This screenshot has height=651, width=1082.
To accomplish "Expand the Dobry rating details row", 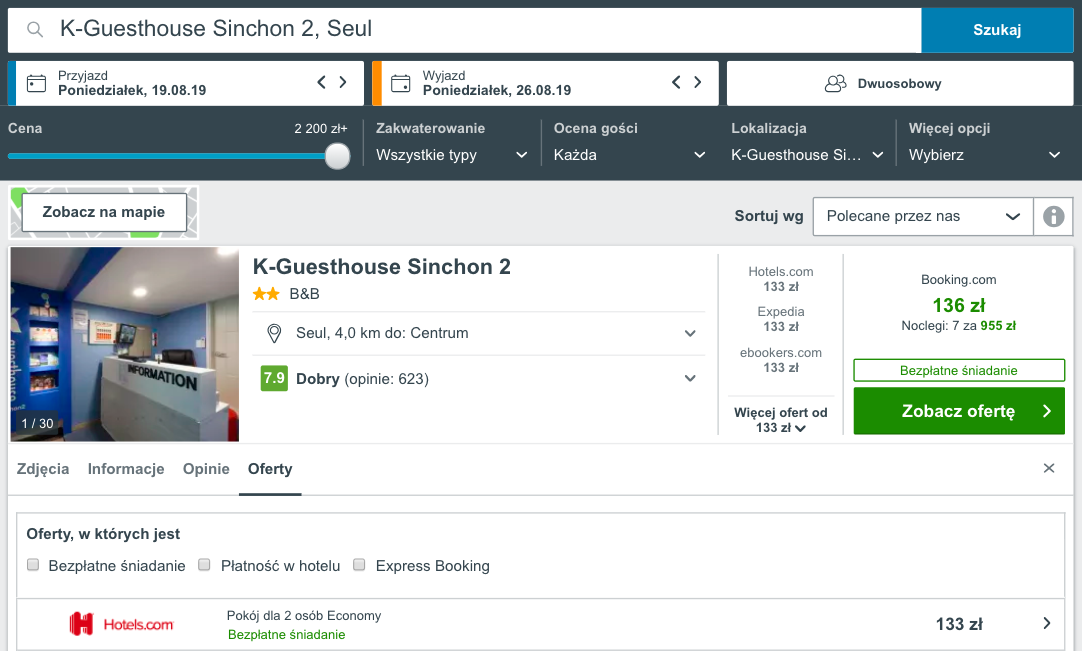I will (x=479, y=378).
